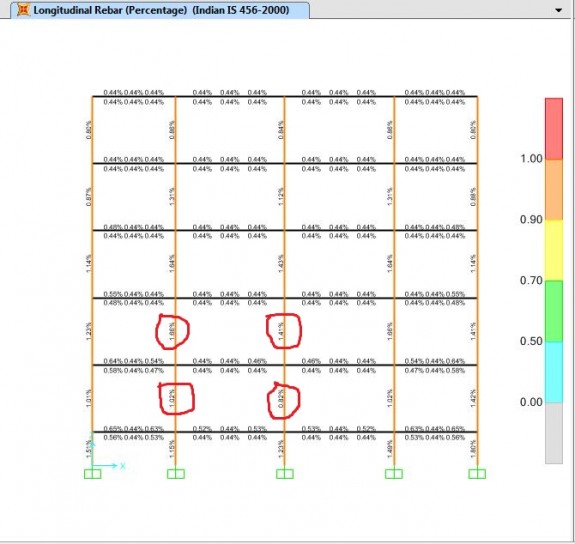Select the Longitudinal Rebar (Percentage) tab
Screen dimensions: 575x544
tap(160, 10)
